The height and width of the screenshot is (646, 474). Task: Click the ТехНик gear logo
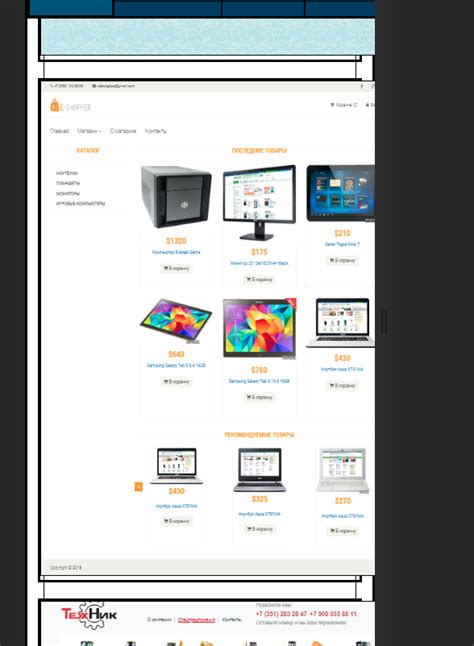coord(89,615)
